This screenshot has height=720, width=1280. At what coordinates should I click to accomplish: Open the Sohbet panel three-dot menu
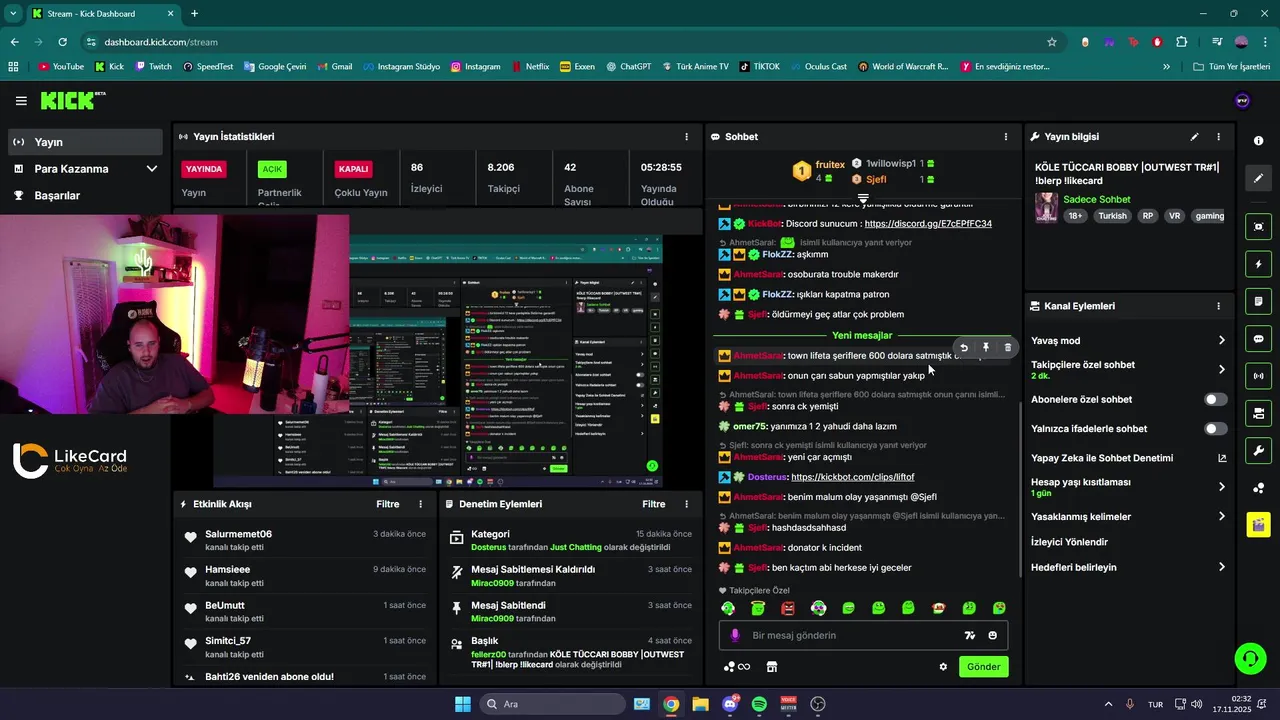(x=1006, y=137)
